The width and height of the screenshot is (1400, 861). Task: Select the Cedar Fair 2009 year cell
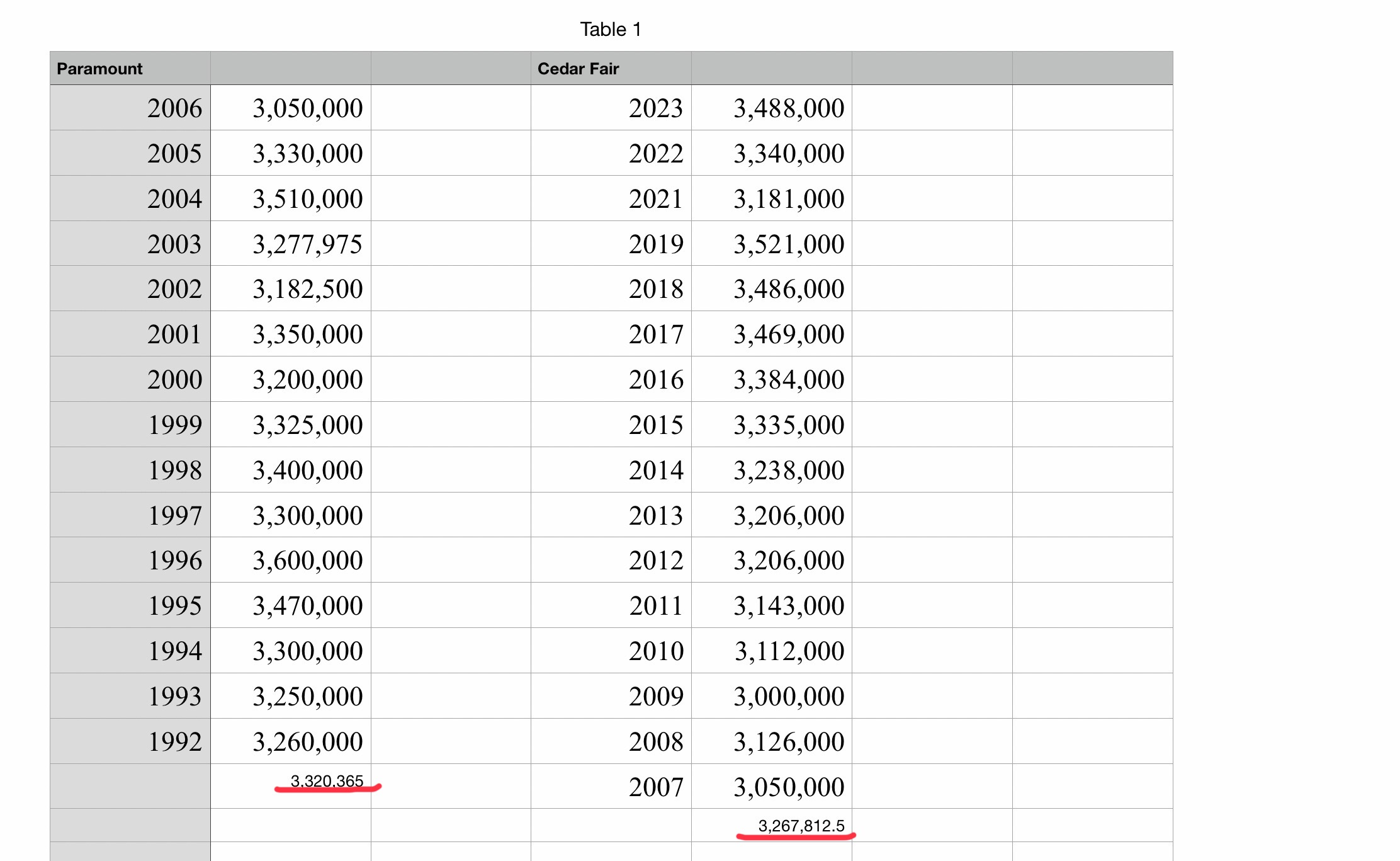pos(611,696)
